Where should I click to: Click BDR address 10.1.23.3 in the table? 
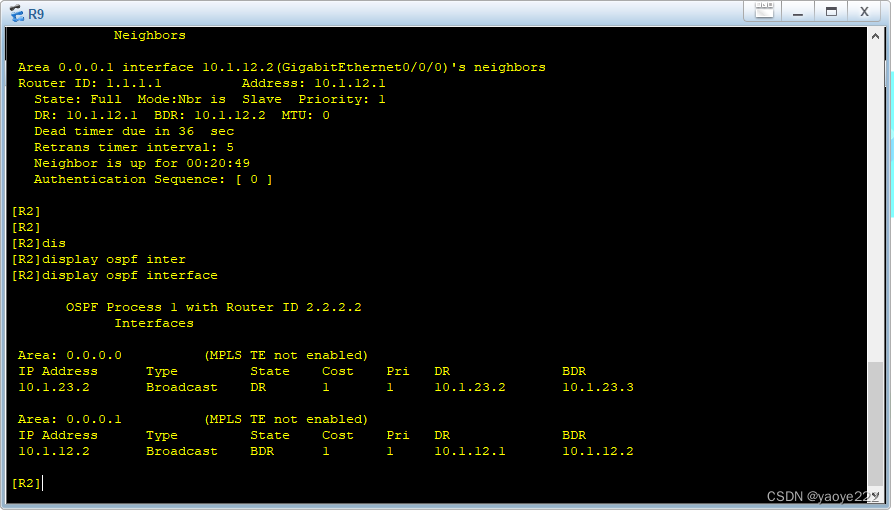pos(598,387)
